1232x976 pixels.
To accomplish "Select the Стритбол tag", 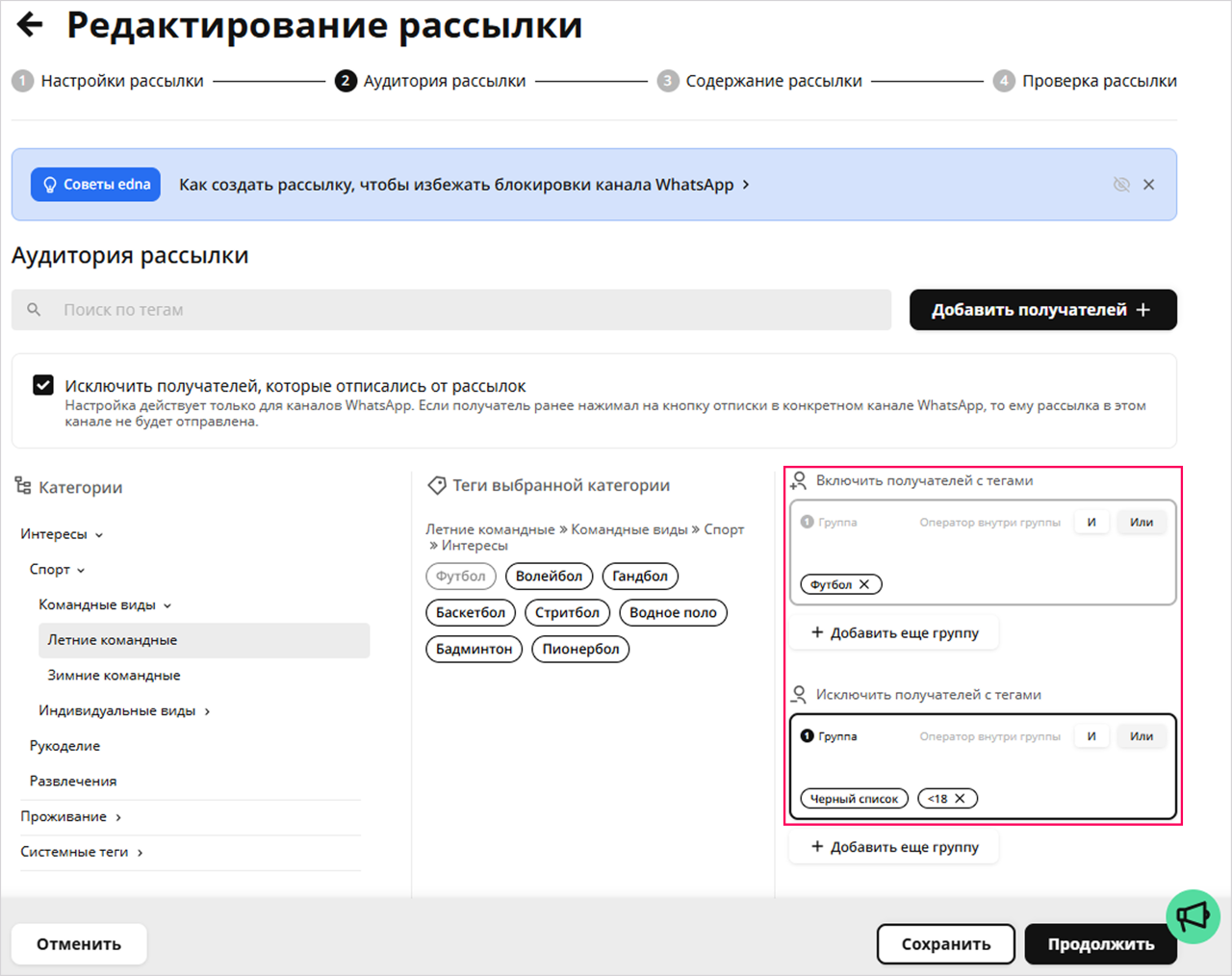I will coord(567,613).
